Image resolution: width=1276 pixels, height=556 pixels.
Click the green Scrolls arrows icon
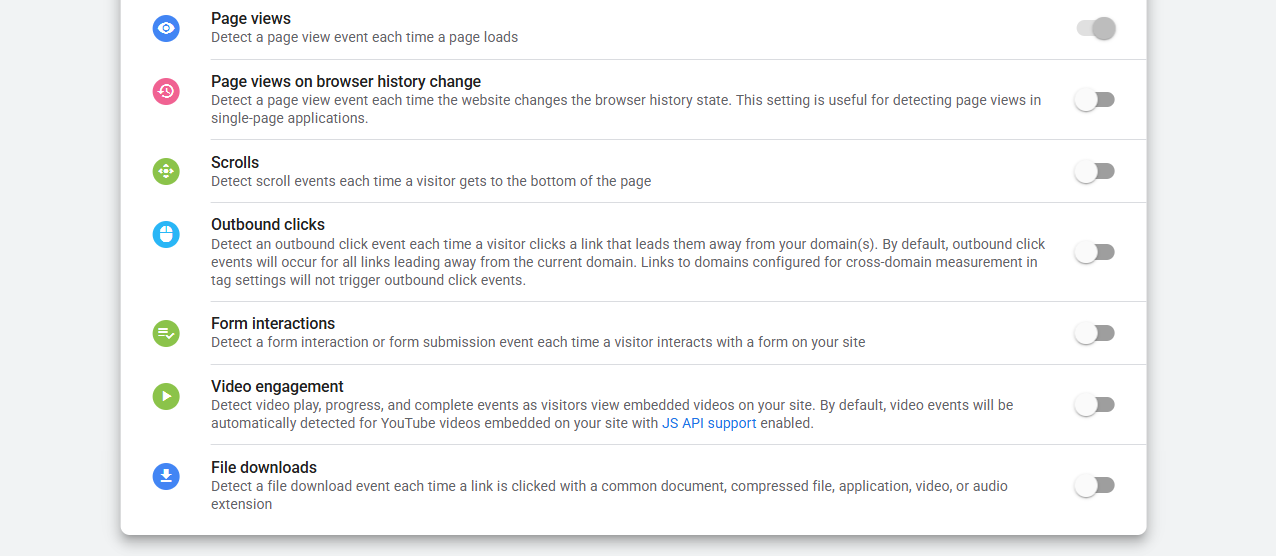click(166, 171)
